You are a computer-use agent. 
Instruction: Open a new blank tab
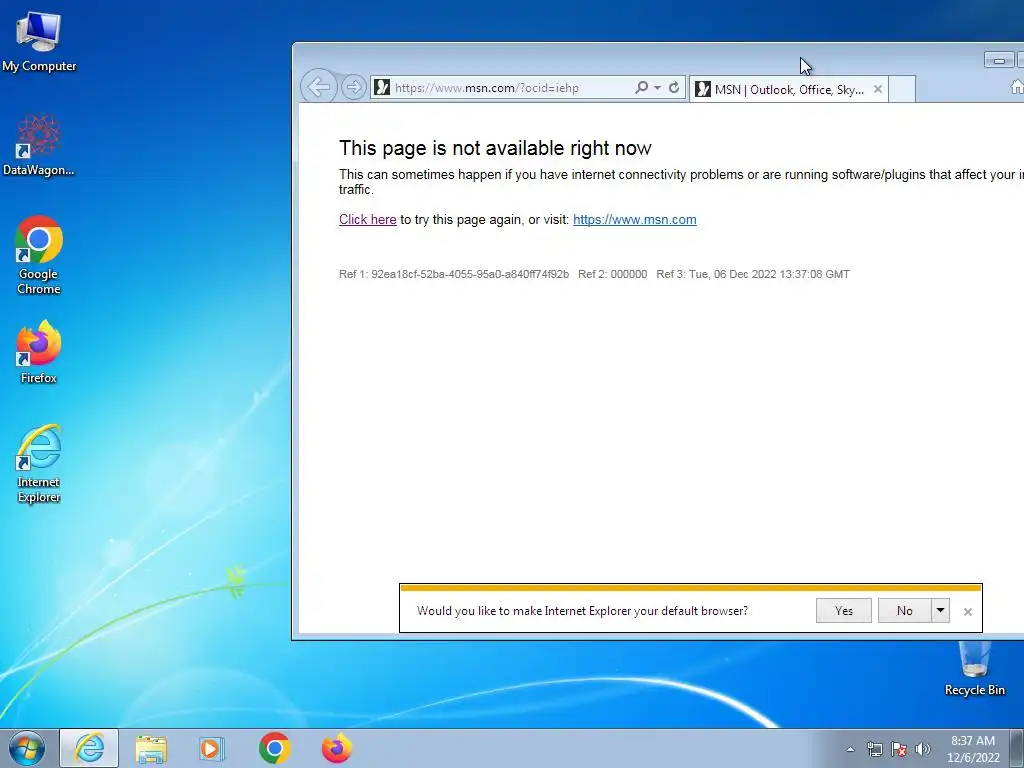tap(902, 89)
